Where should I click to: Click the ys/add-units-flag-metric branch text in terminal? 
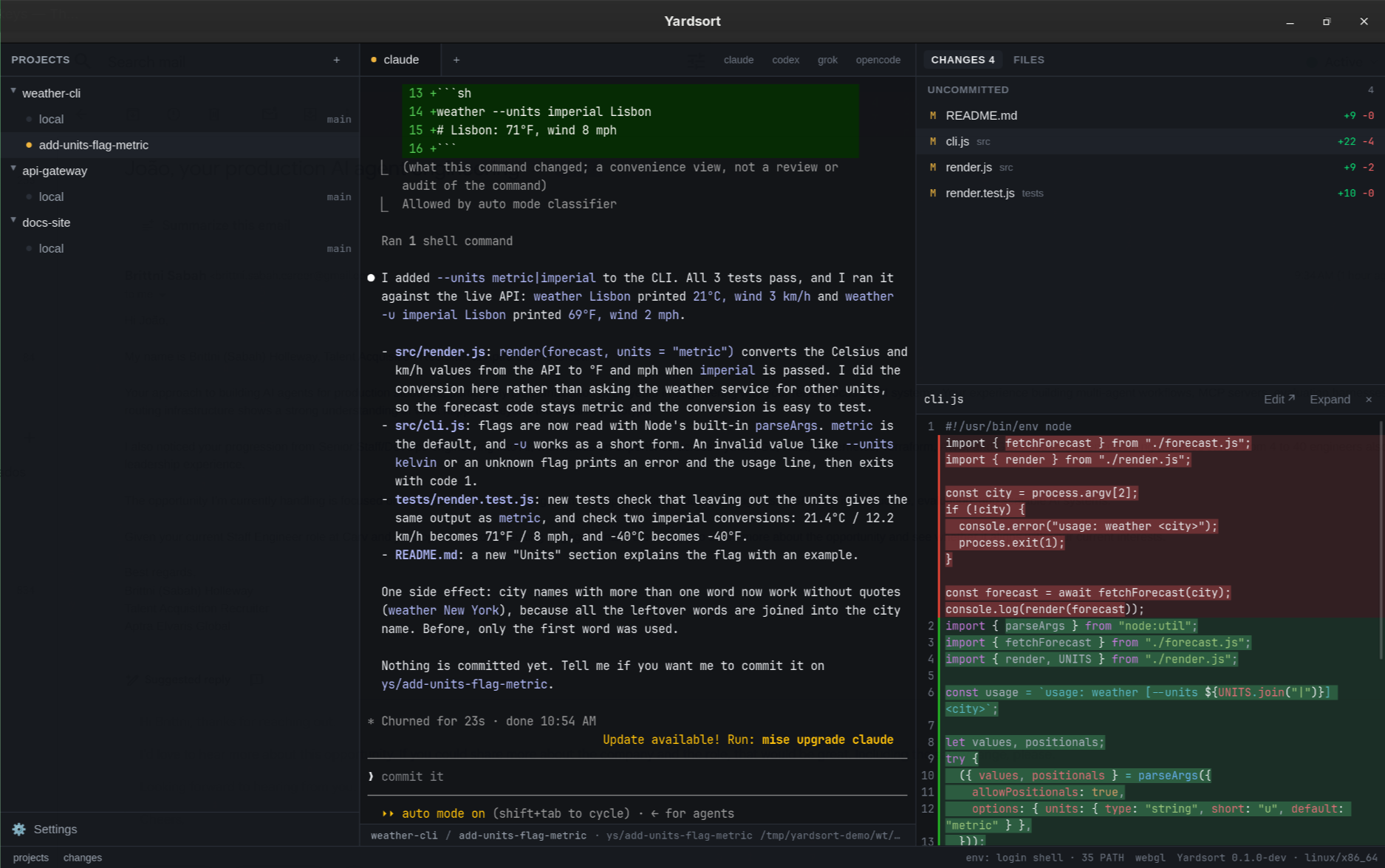click(464, 684)
